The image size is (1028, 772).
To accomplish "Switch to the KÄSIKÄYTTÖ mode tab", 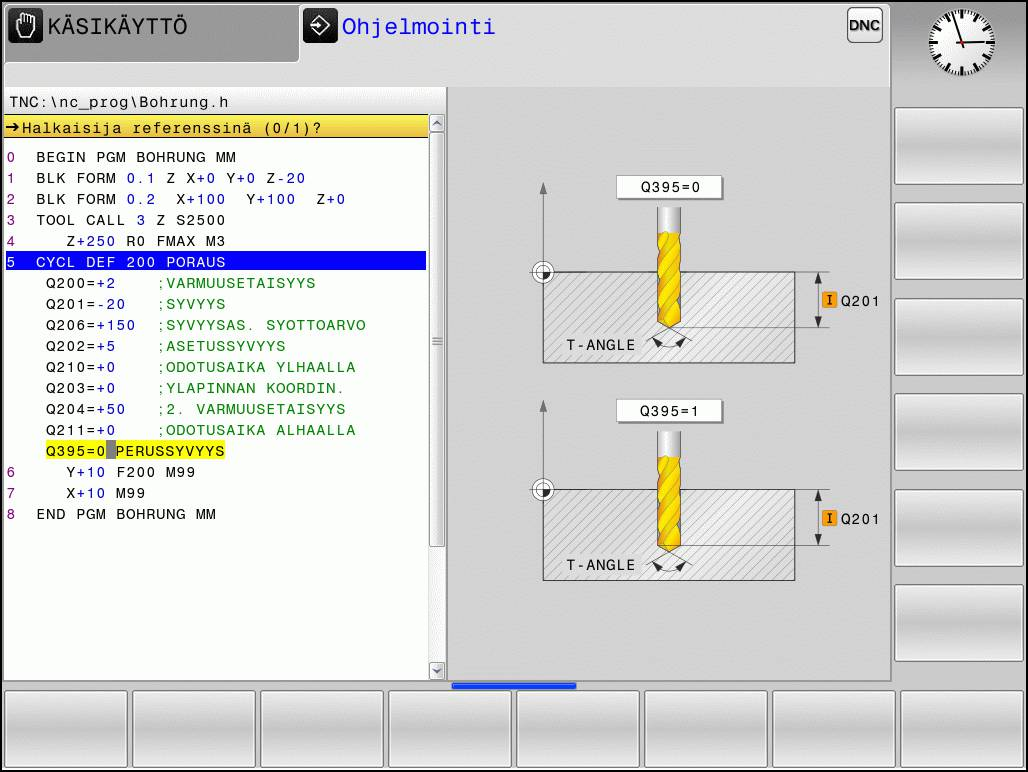I will pyautogui.click(x=152, y=33).
